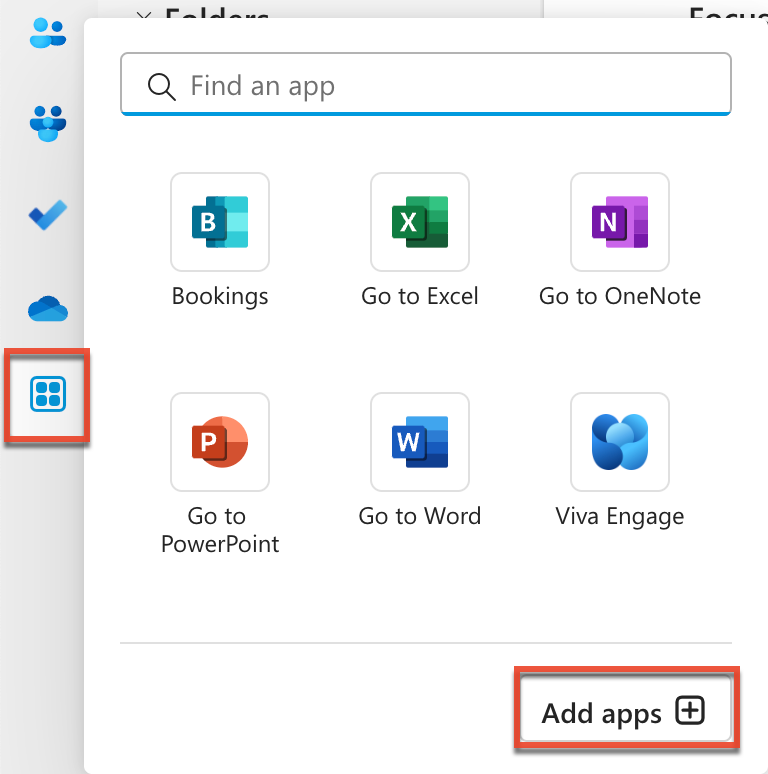Collapse the Folders section chevron
The image size is (768, 774).
pos(144,16)
